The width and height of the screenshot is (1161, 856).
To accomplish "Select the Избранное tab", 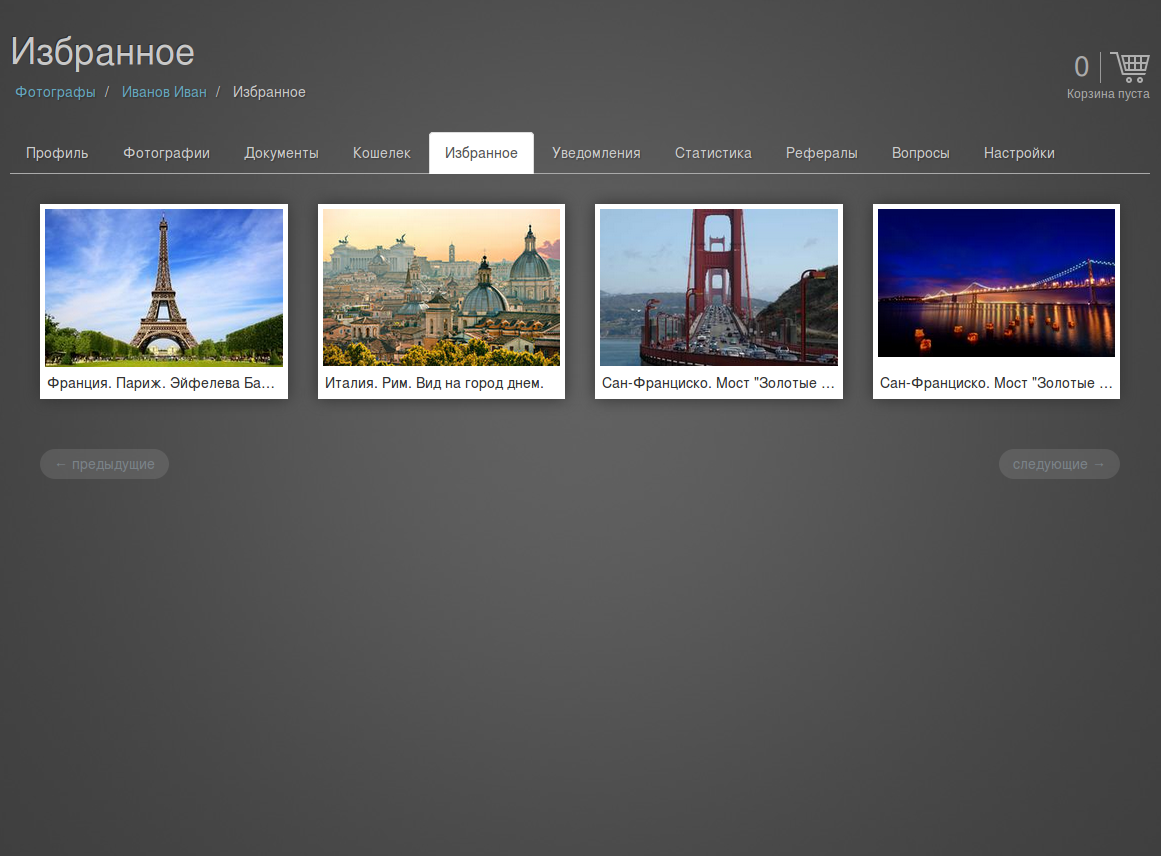I will click(481, 153).
